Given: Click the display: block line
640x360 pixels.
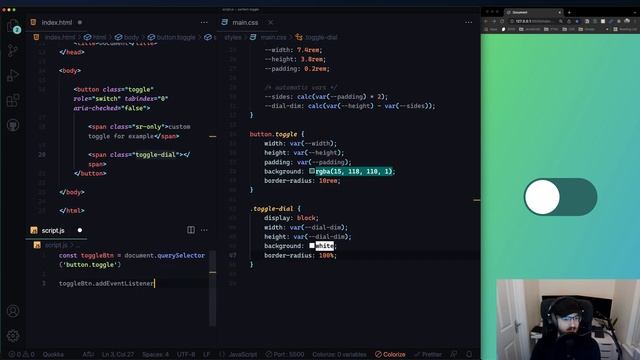Looking at the screenshot, I should pos(291,218).
